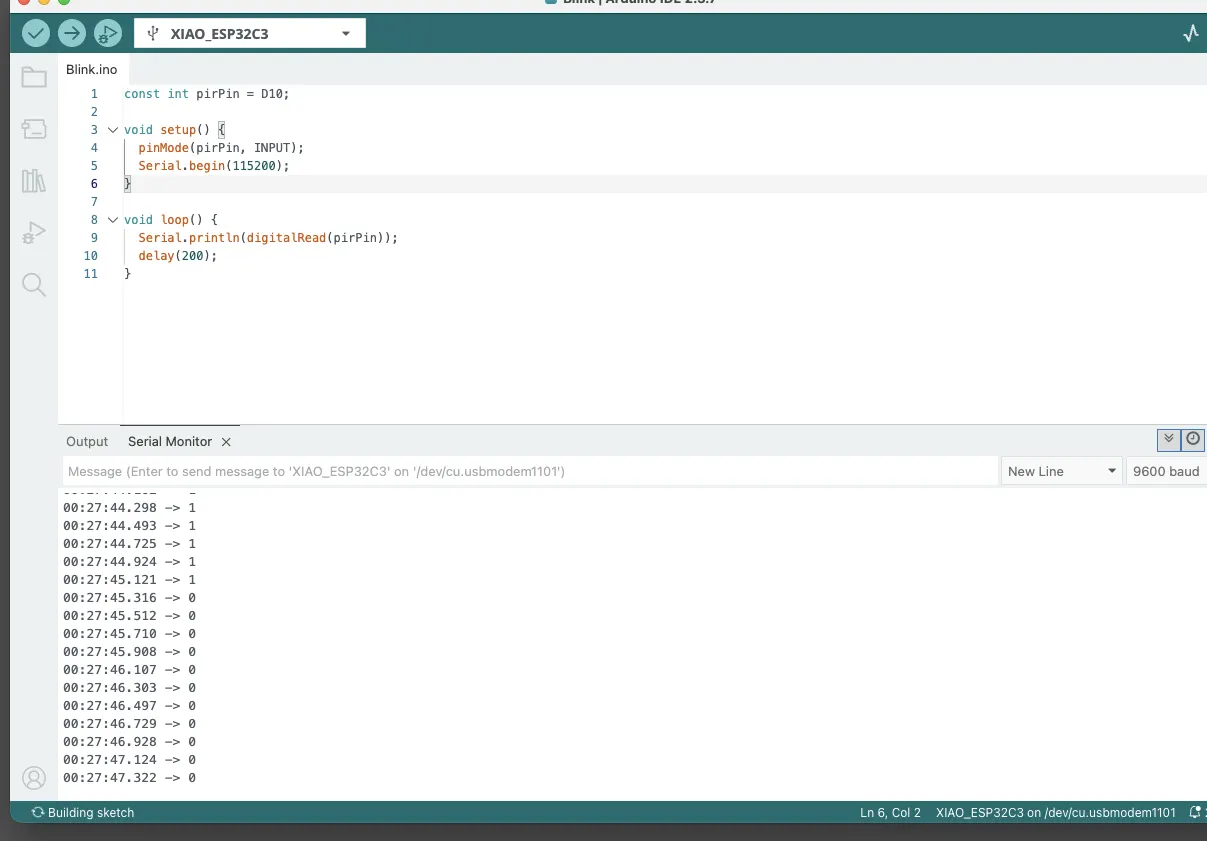Screen dimensions: 1207x841
Task: Open the Boards Manager sidebar panel
Action: [34, 128]
